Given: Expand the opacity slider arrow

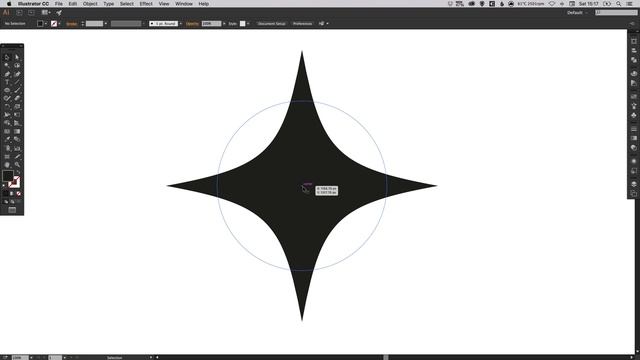Looking at the screenshot, I should point(224,24).
